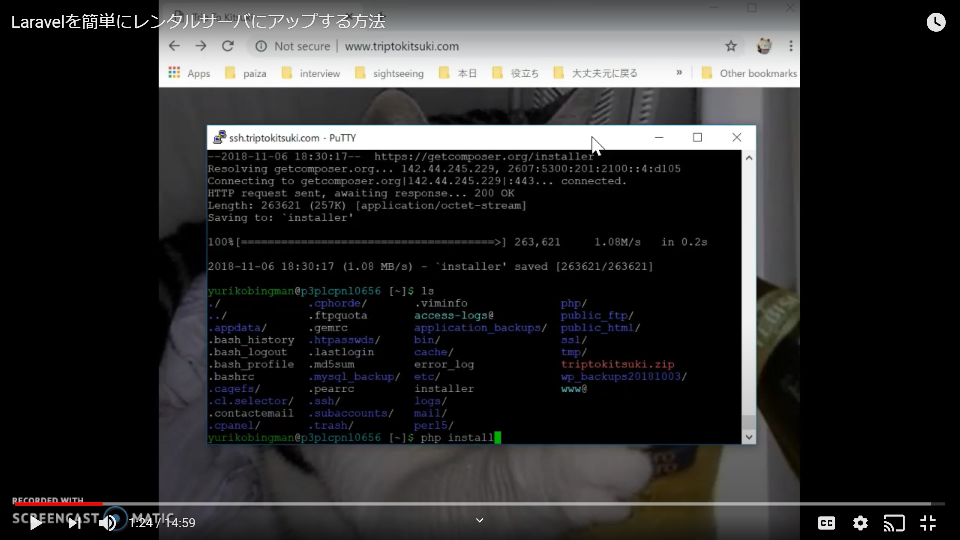The height and width of the screenshot is (540, 960).
Task: Open the browser profile avatar
Action: point(764,46)
